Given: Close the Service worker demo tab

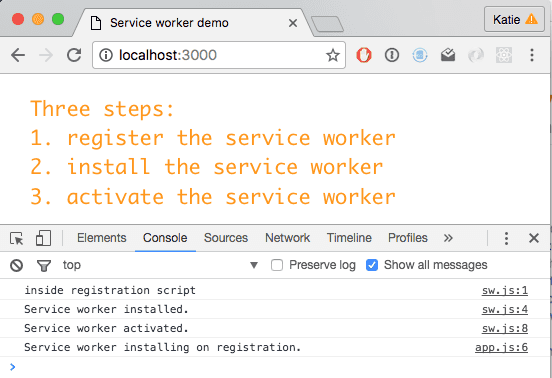Looking at the screenshot, I should [293, 23].
